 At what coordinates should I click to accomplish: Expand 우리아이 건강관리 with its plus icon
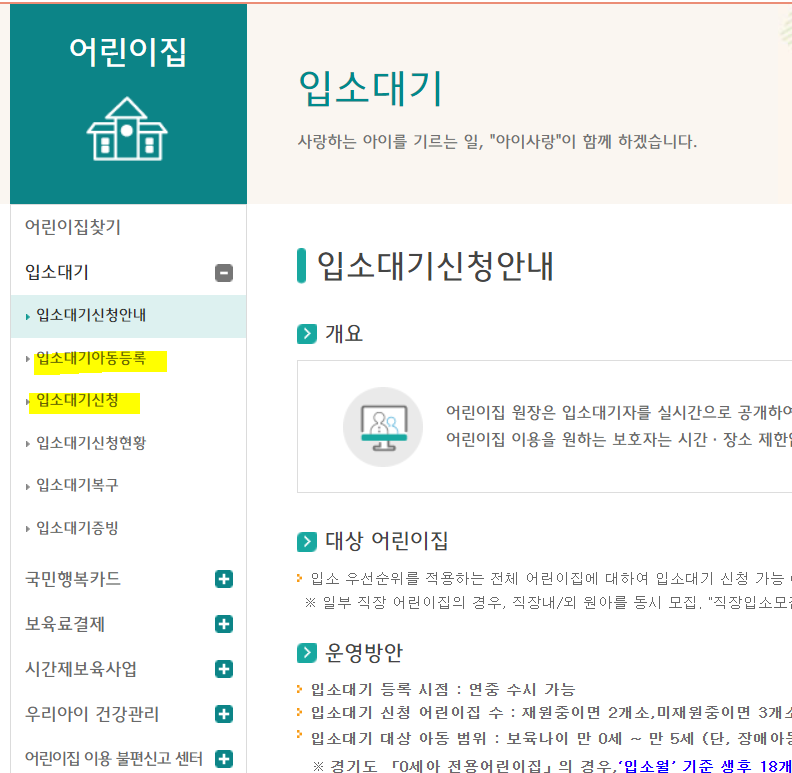pyautogui.click(x=224, y=714)
